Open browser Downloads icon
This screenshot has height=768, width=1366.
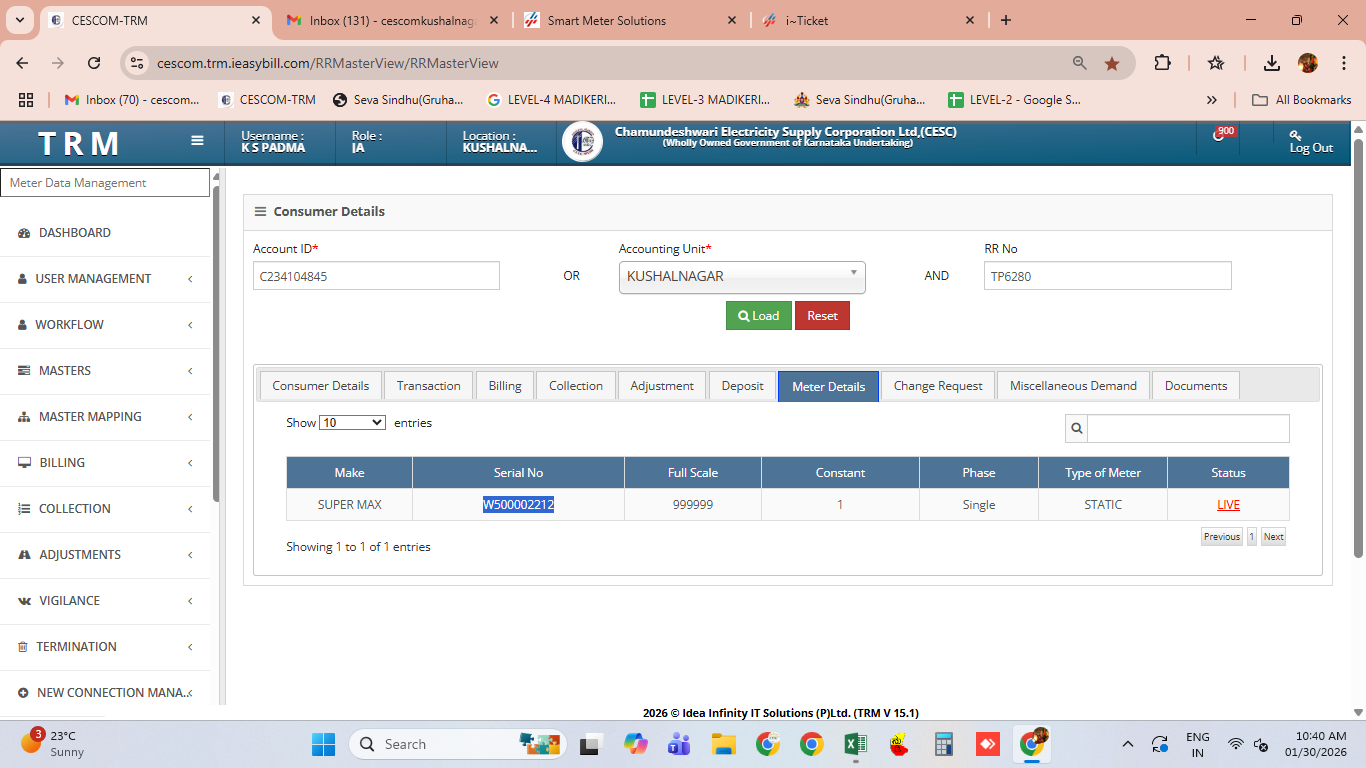[1272, 63]
